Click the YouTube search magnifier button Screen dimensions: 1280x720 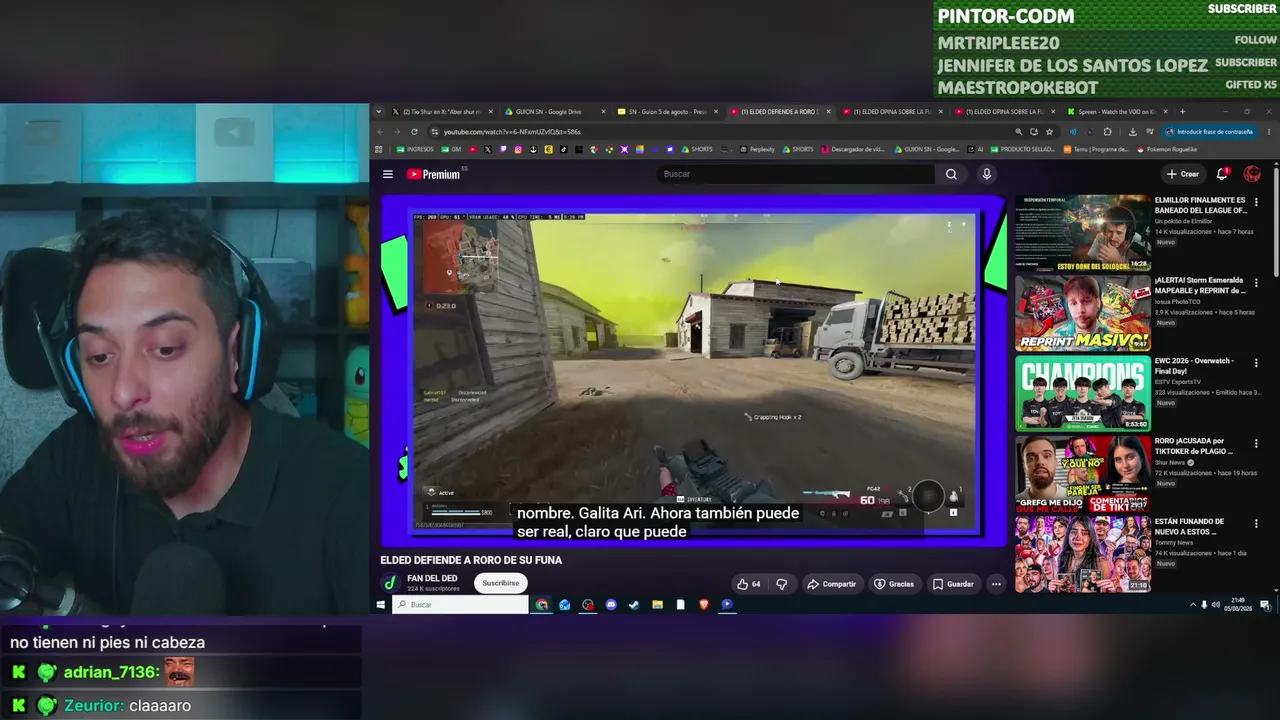(x=951, y=174)
